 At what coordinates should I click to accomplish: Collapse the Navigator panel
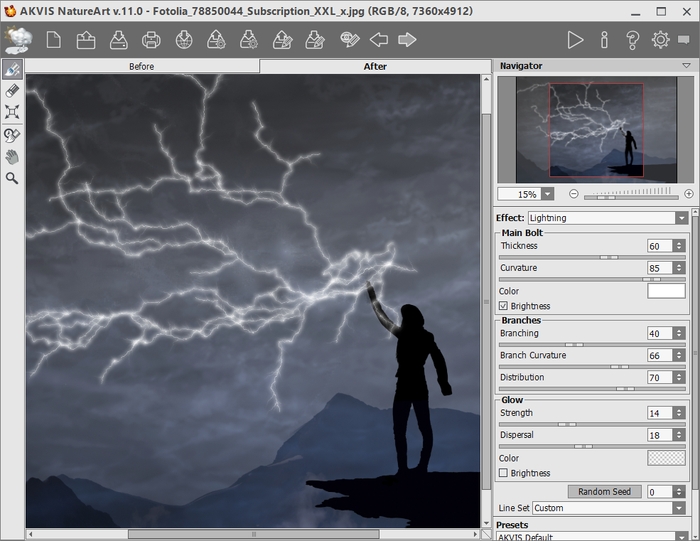coord(687,66)
